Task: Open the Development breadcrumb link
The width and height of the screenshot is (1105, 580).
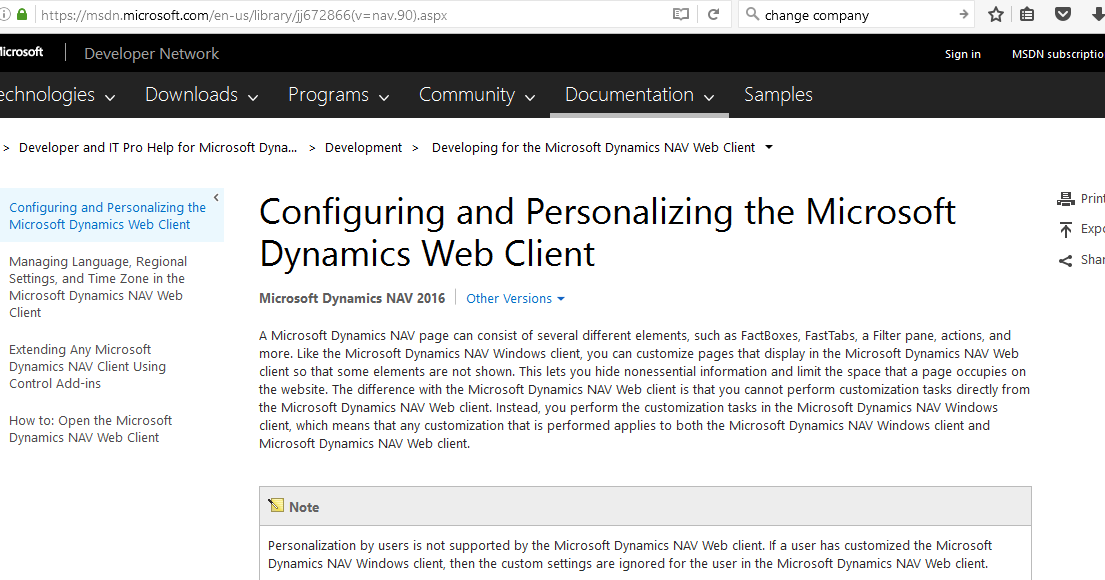Action: point(363,147)
